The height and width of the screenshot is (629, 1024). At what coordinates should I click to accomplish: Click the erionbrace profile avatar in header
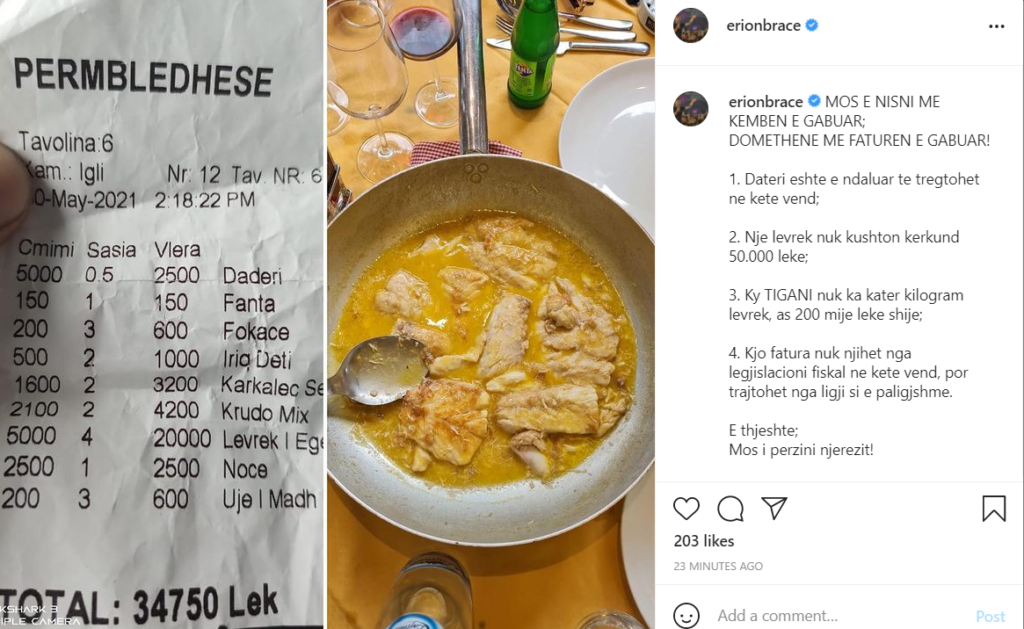pos(691,26)
